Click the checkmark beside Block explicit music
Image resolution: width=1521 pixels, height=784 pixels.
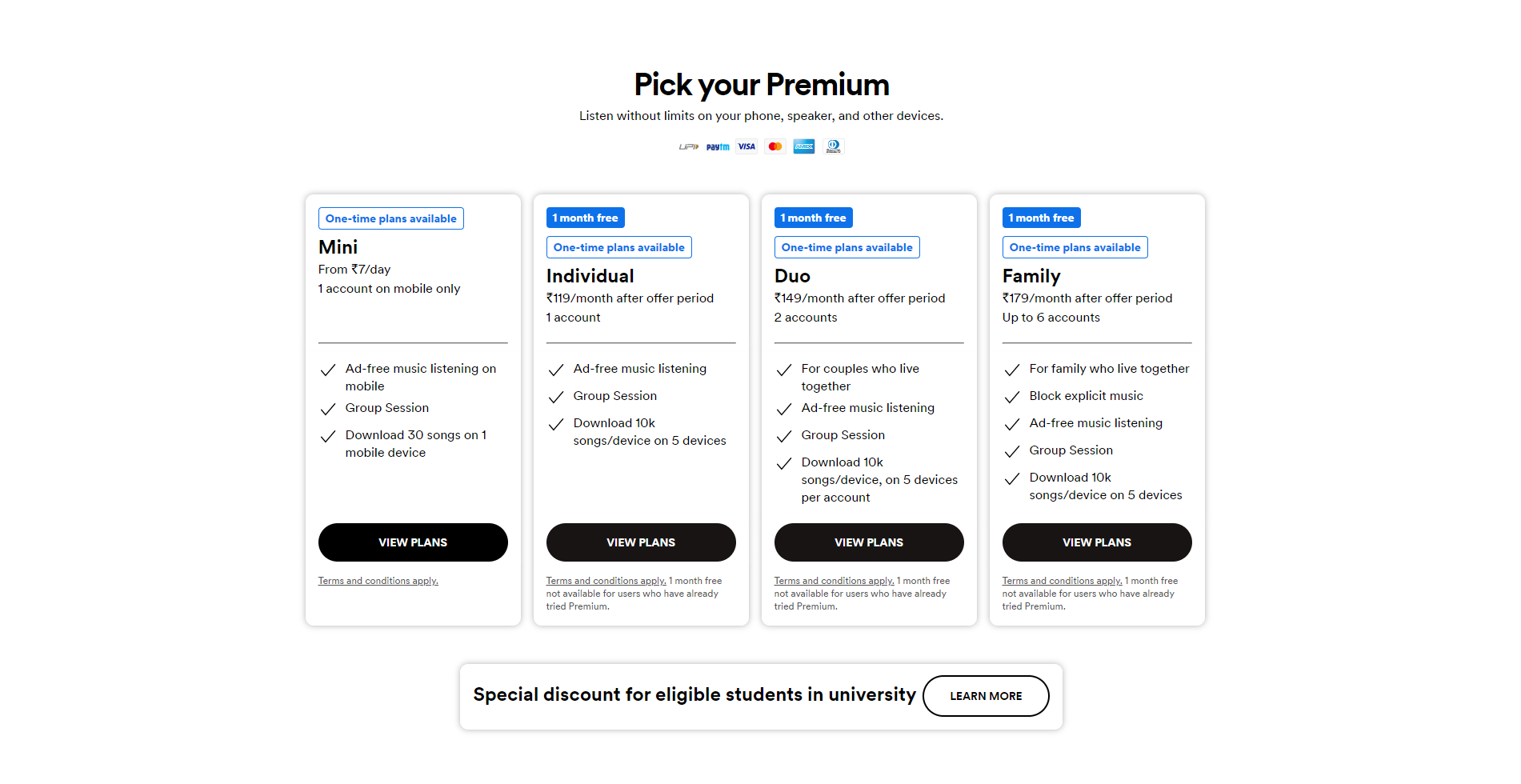coord(1012,396)
